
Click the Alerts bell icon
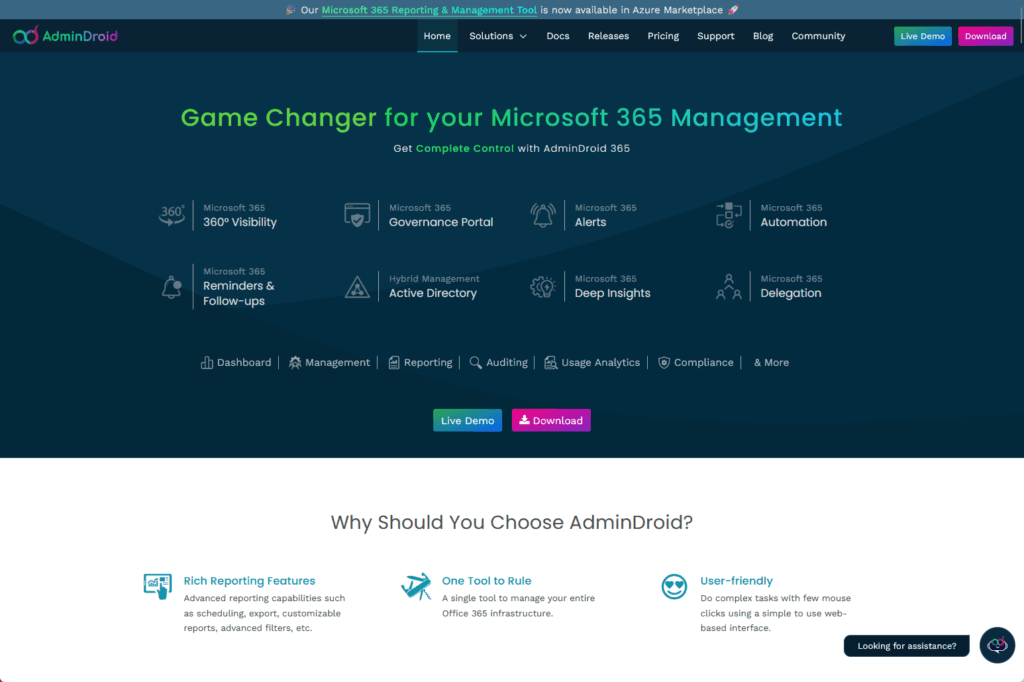[x=543, y=215]
